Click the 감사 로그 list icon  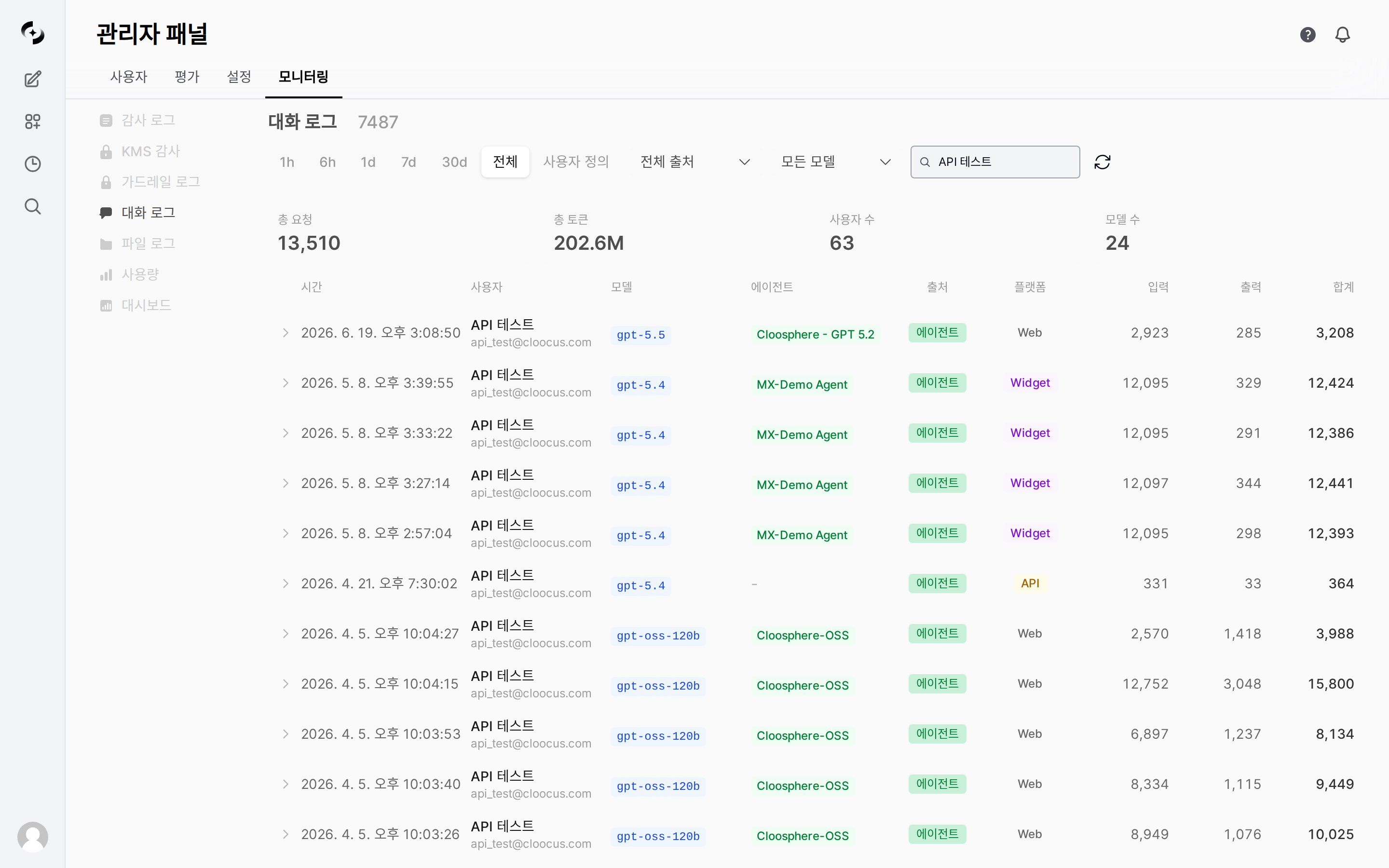coord(106,120)
